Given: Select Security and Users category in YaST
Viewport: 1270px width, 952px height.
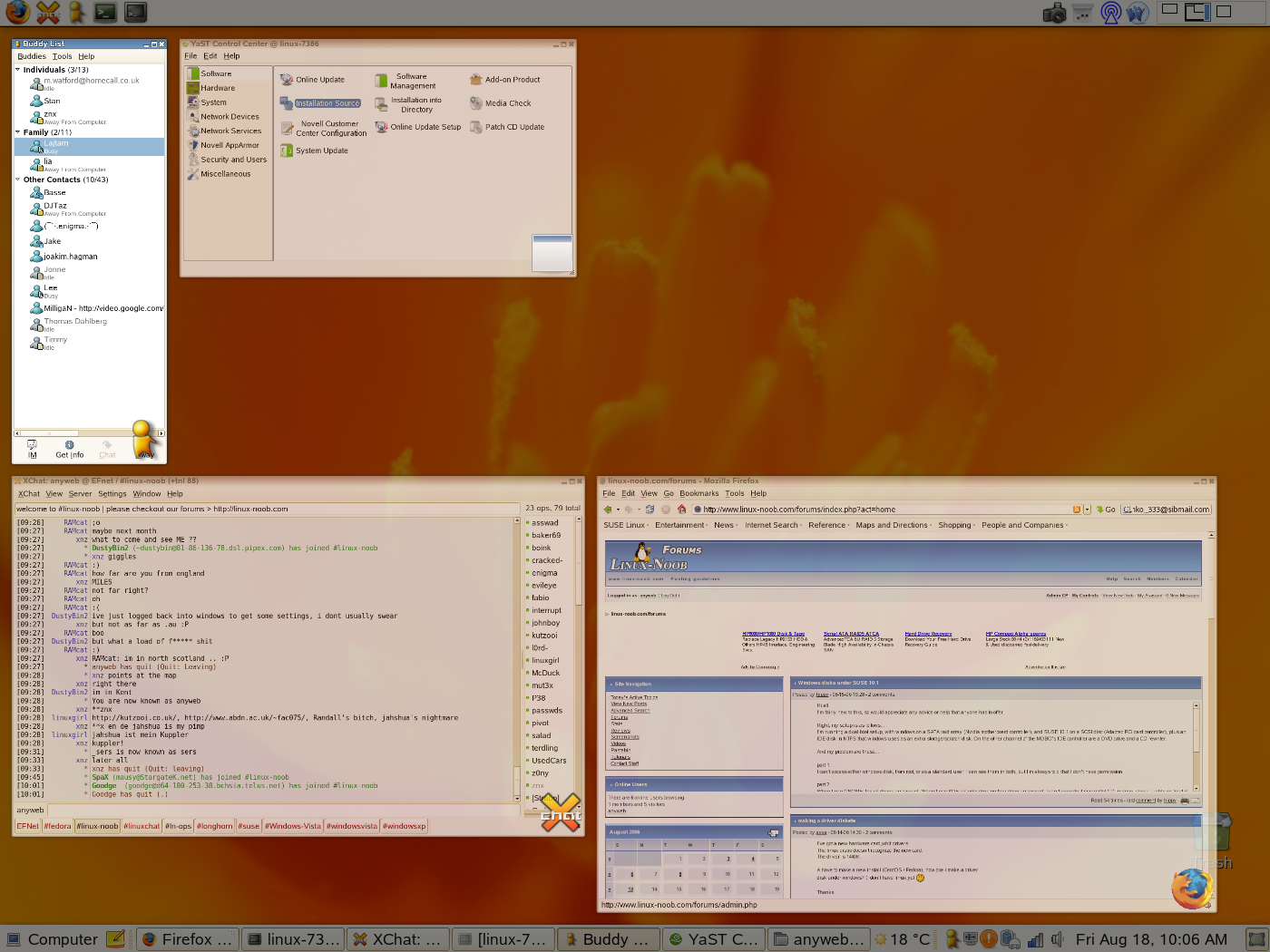Looking at the screenshot, I should 227,160.
